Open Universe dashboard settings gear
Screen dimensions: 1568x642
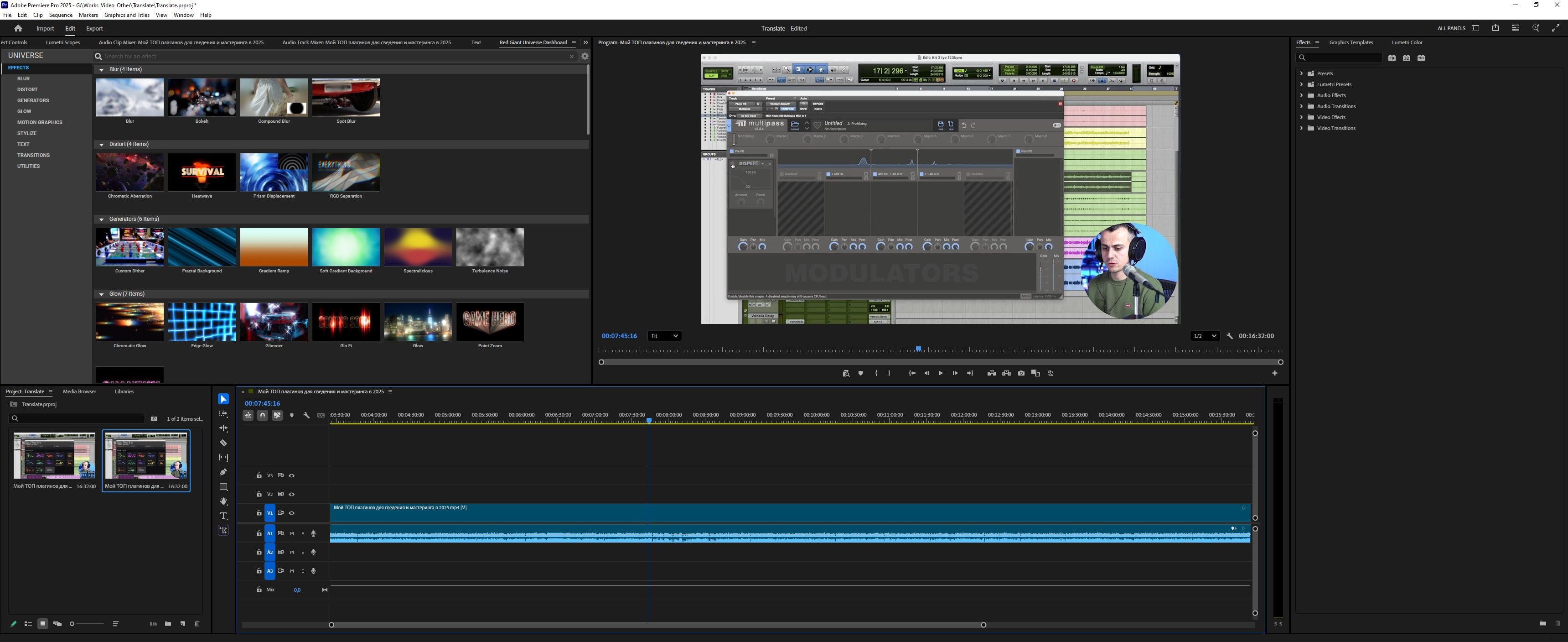click(x=585, y=56)
